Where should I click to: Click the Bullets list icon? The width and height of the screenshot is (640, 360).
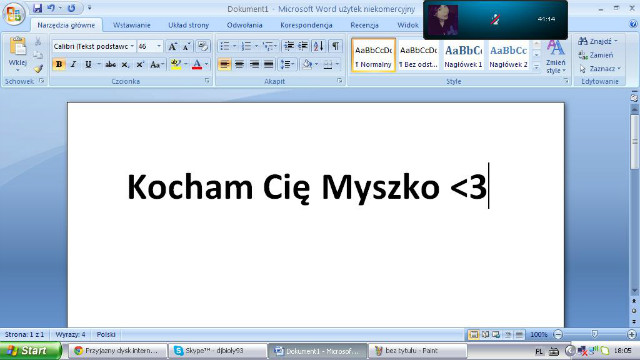coord(225,46)
